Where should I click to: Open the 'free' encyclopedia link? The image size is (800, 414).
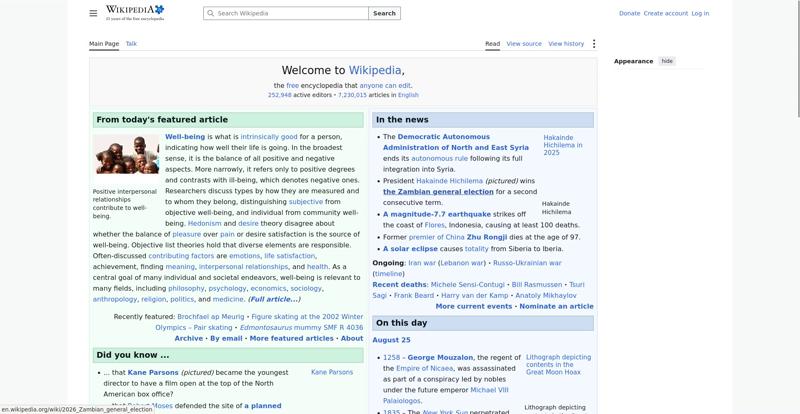(292, 86)
